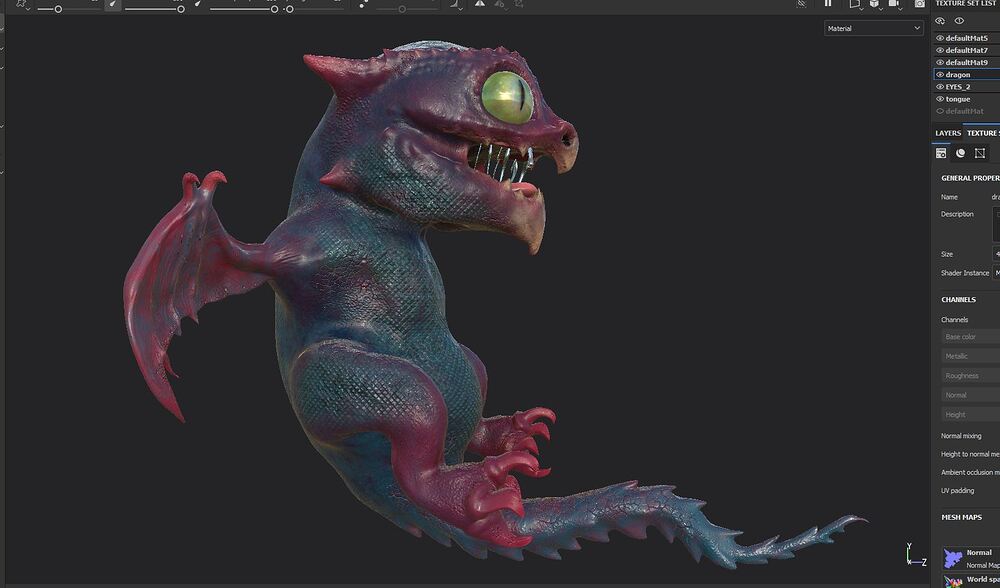Show the hidden defaultMat texture set
Screen dimensions: 1000x588
[939, 111]
